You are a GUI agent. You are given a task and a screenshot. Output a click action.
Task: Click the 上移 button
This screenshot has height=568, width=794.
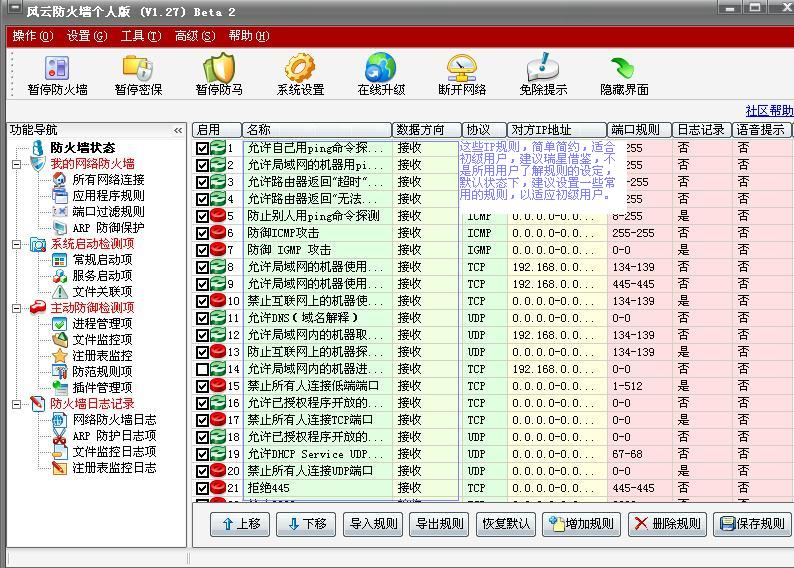click(240, 524)
